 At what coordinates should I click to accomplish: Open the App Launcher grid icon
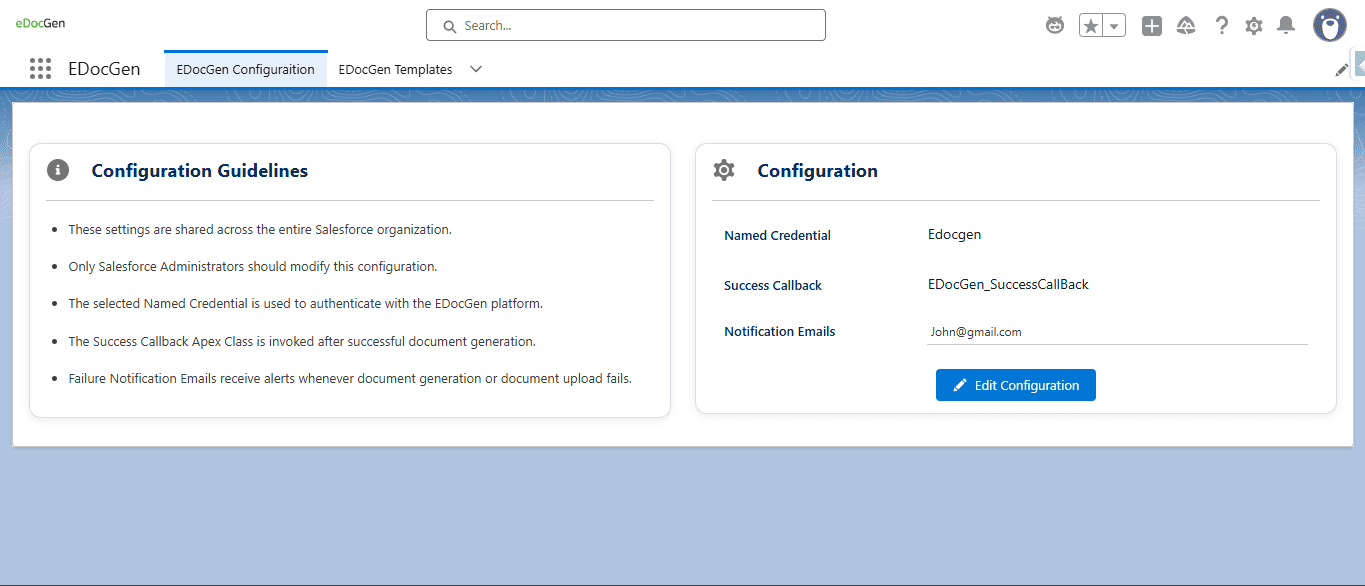pos(40,69)
